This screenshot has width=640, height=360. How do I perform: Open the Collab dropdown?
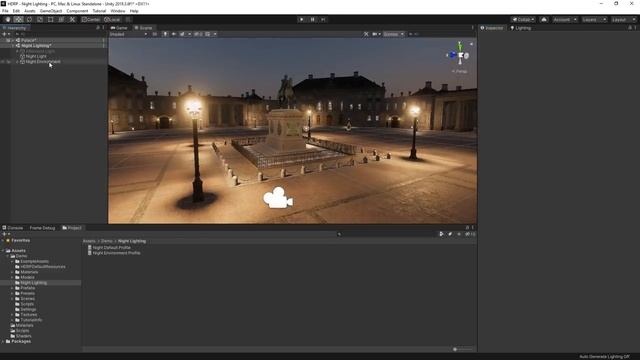point(523,19)
